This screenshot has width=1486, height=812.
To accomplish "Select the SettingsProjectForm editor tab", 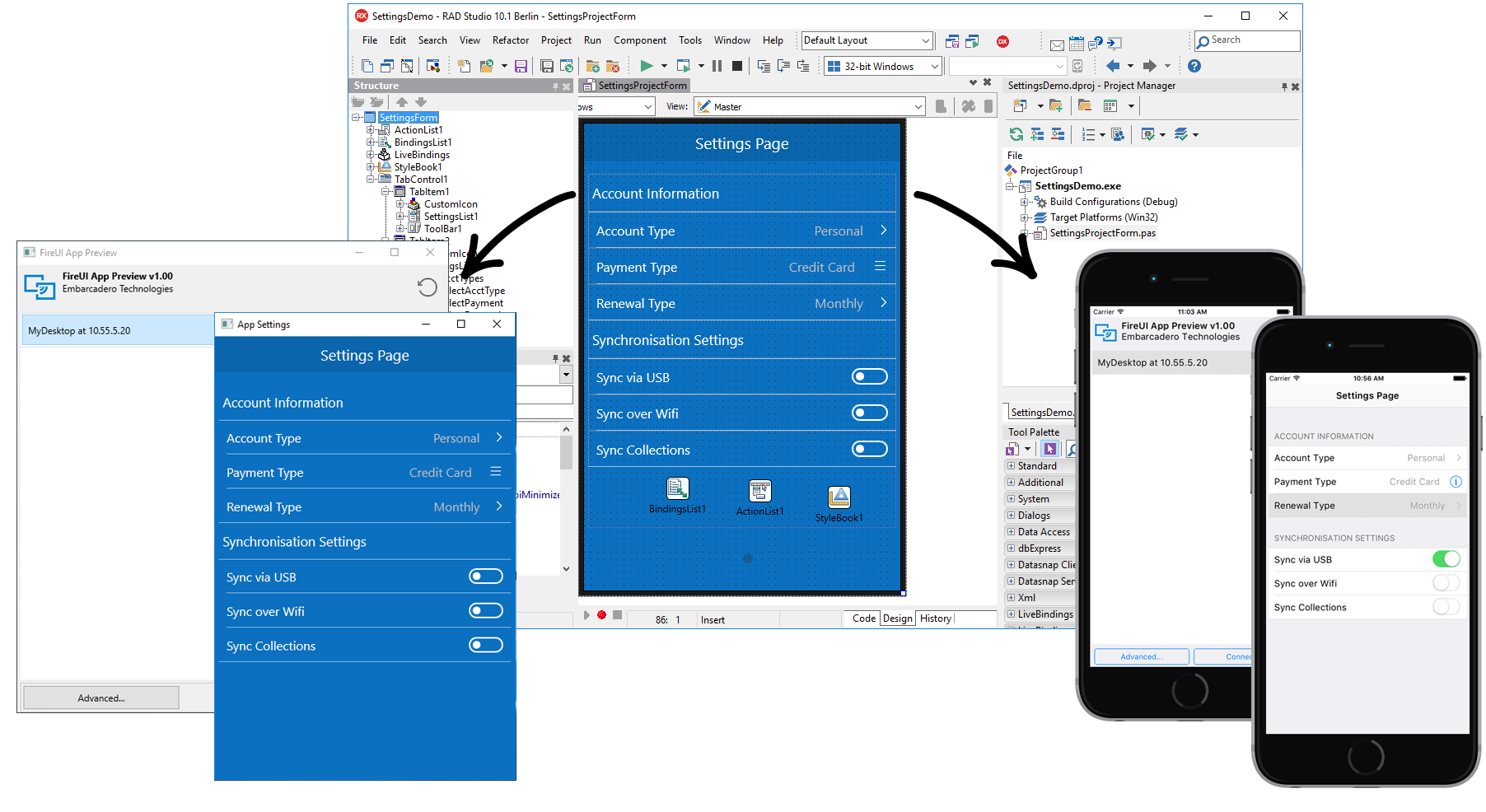I will point(635,86).
